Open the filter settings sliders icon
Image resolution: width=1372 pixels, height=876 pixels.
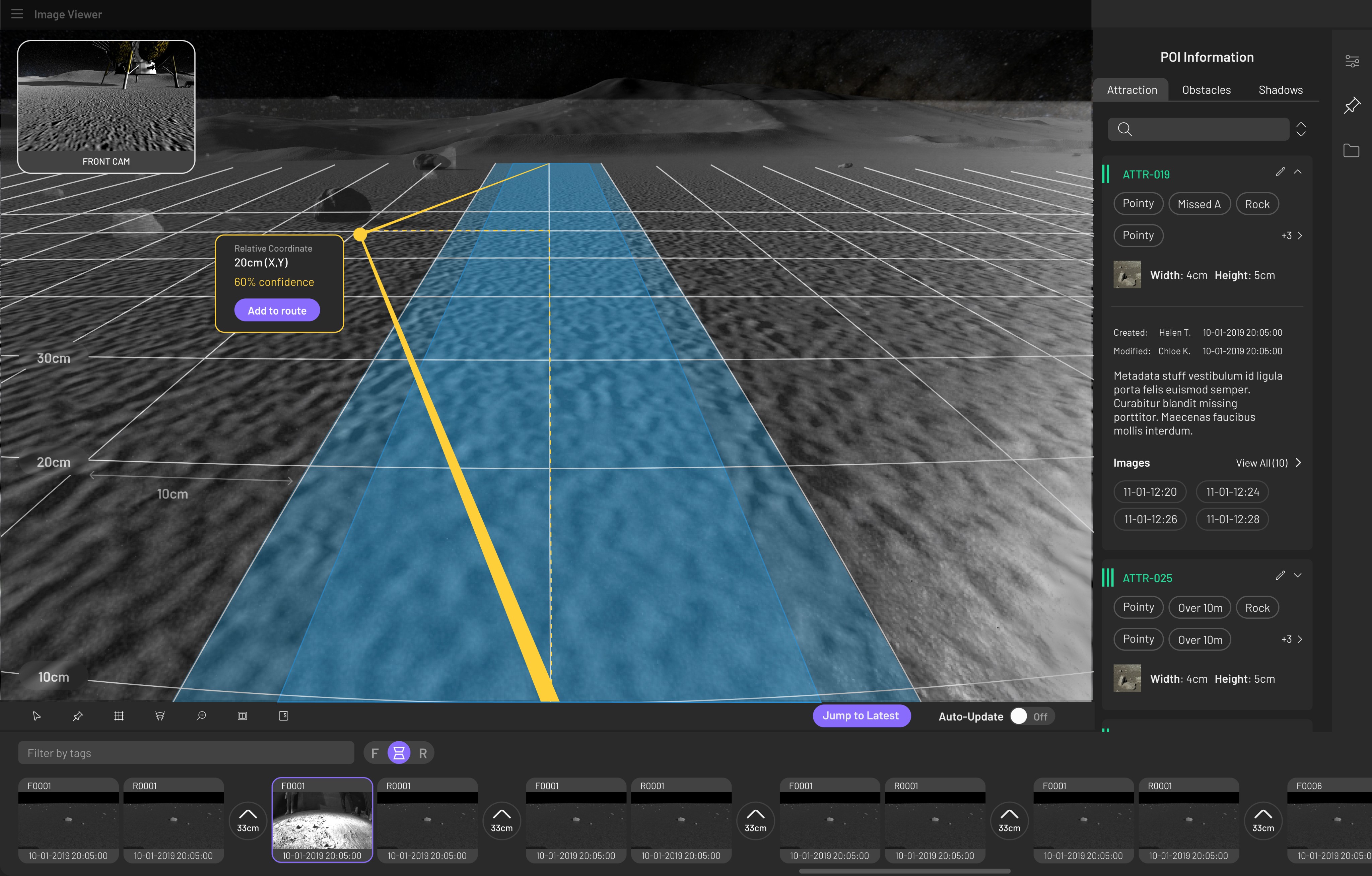click(x=1352, y=61)
